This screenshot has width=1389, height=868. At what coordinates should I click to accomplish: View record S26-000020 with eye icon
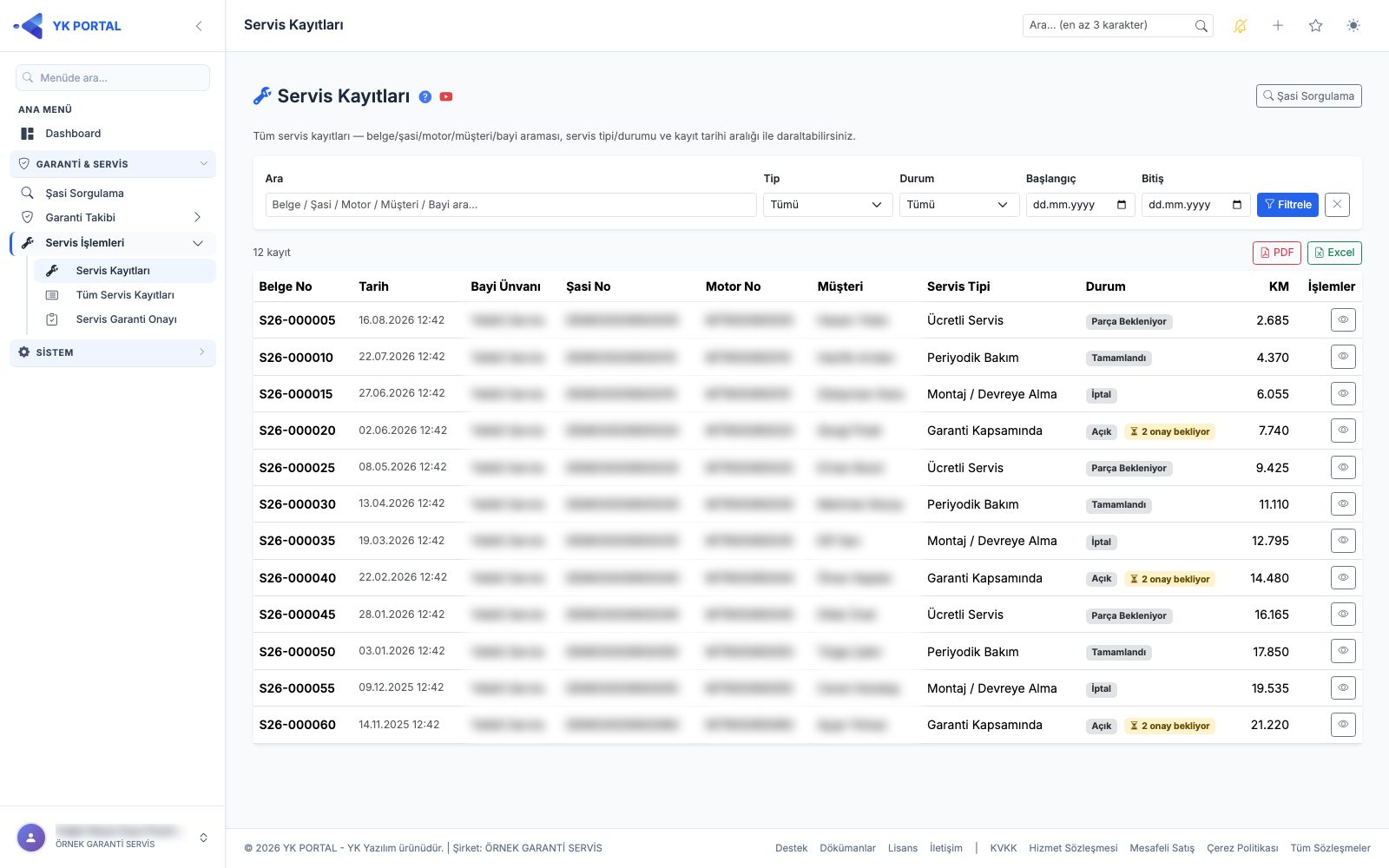(x=1343, y=431)
